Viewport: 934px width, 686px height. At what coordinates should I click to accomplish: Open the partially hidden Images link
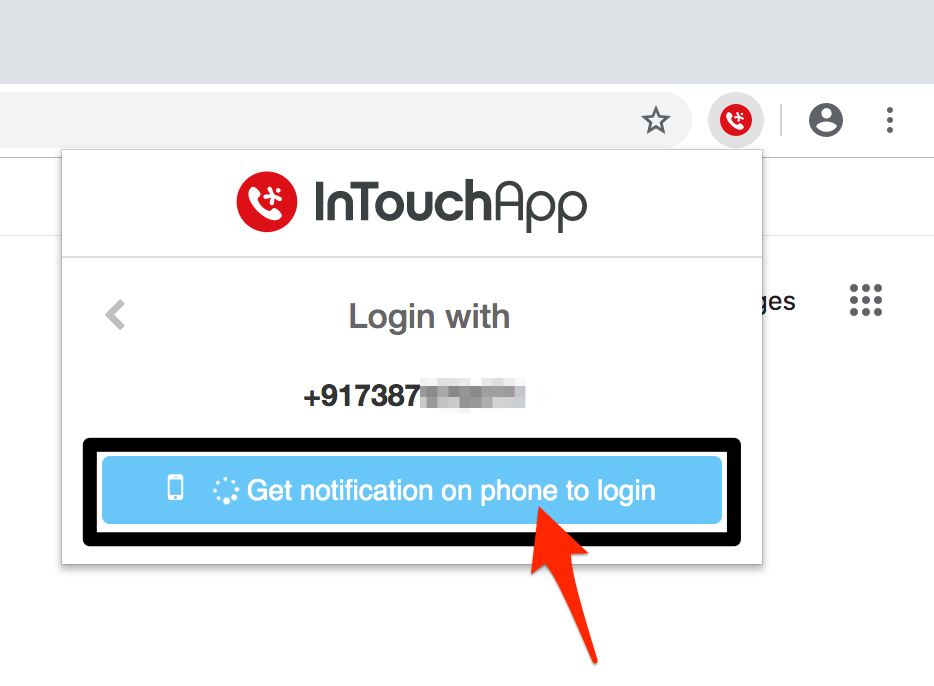[779, 302]
